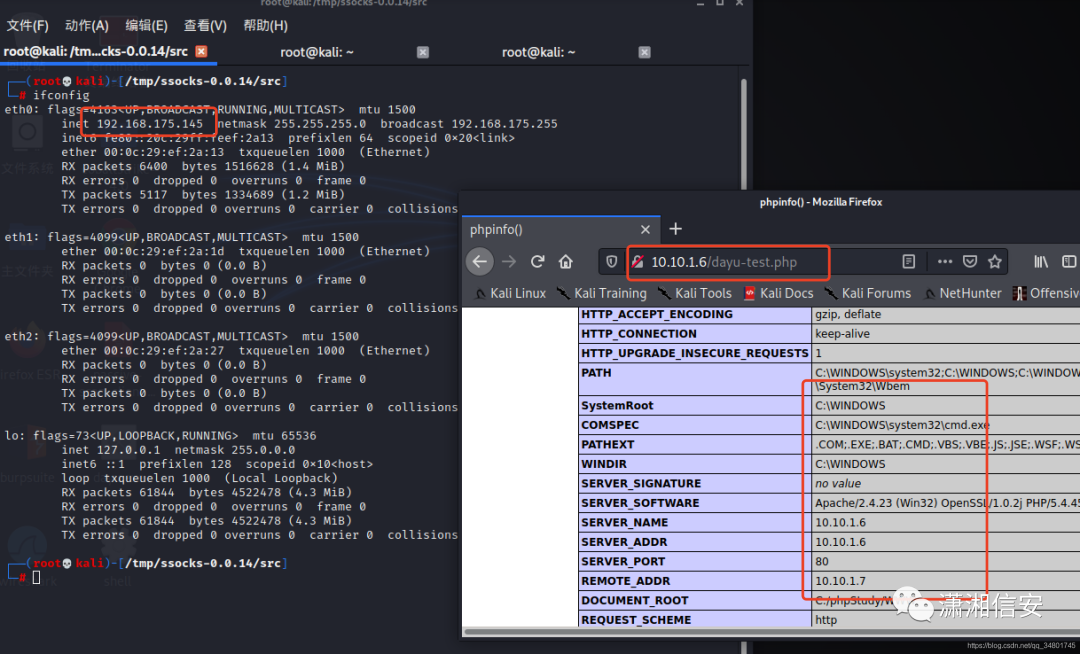1080x654 pixels.
Task: Save page to Pocket
Action: (x=970, y=262)
